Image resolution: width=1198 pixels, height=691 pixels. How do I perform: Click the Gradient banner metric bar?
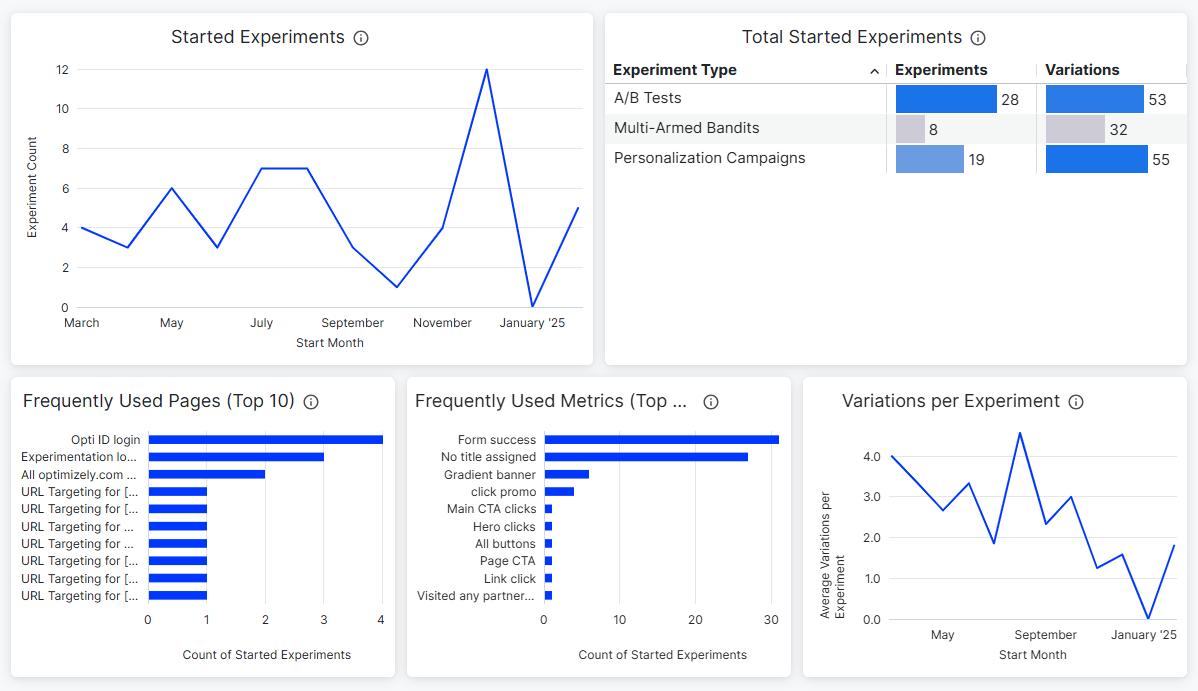[x=566, y=475]
